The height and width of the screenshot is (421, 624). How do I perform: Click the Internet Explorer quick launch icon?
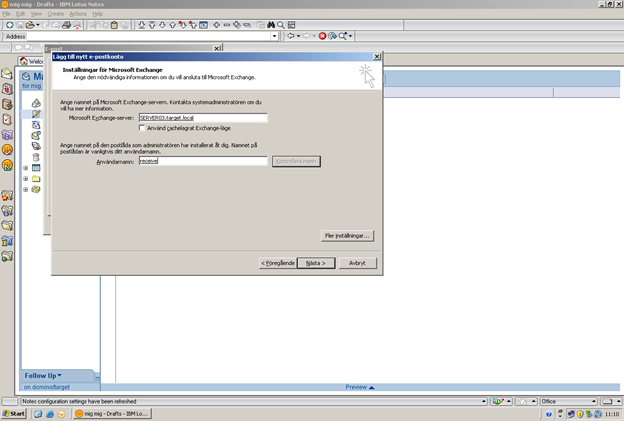pyautogui.click(x=50, y=414)
